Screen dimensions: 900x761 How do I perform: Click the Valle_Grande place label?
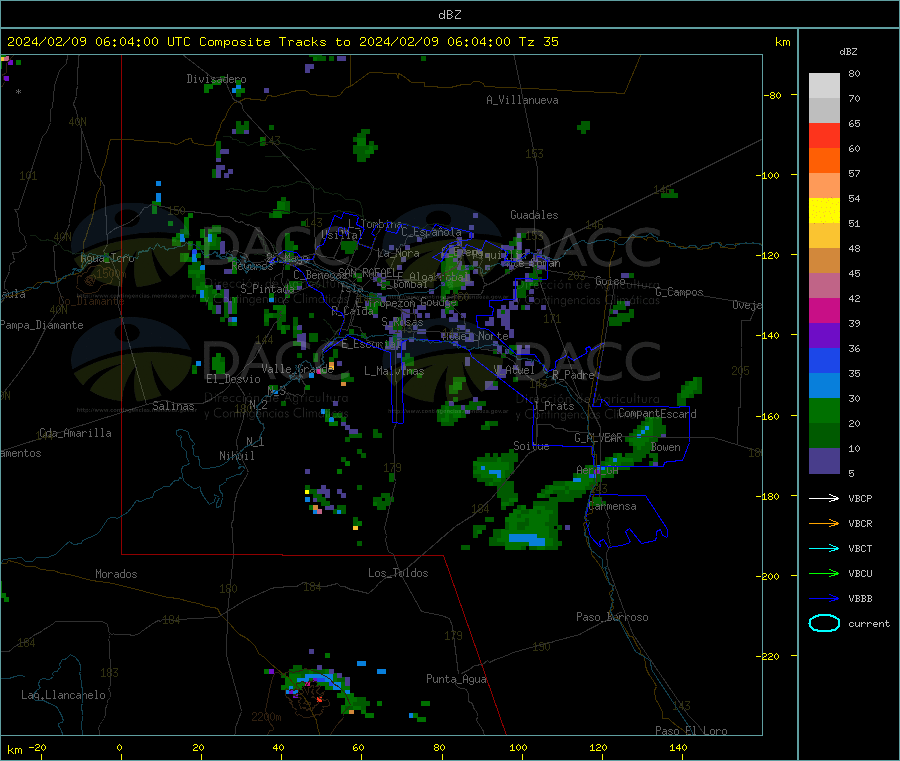point(297,369)
